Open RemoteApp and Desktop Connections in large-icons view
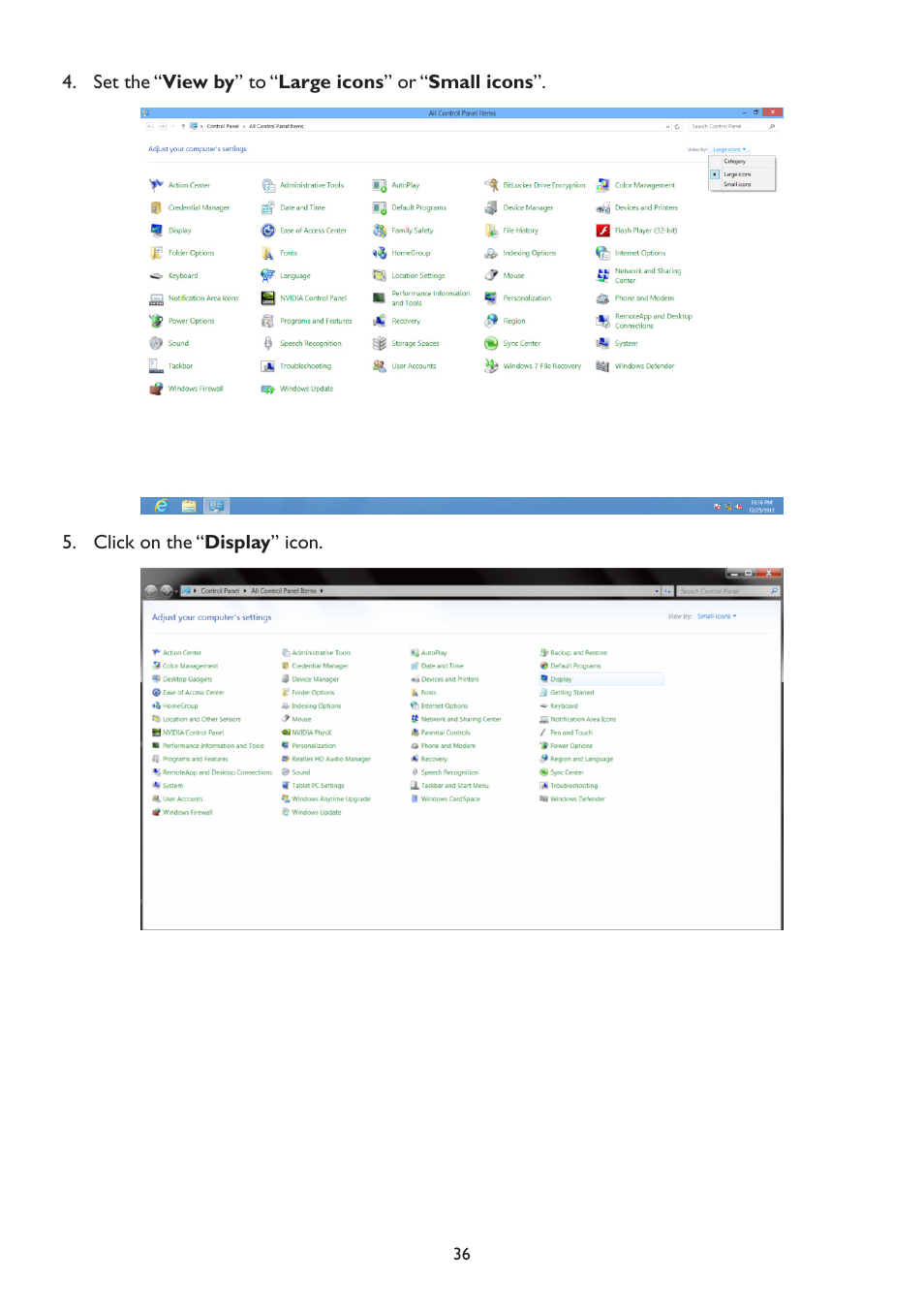This screenshot has width=924, height=1312. (x=644, y=321)
